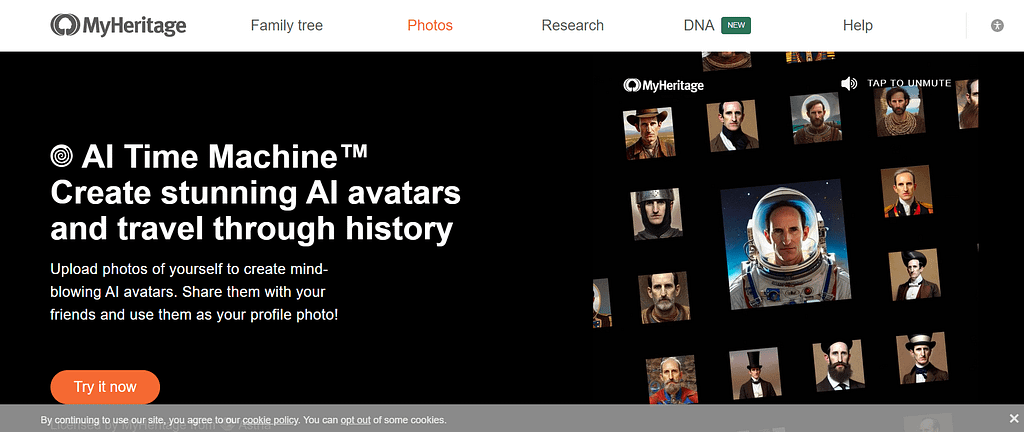Select the avatar with red military uniform
The height and width of the screenshot is (432, 1024).
point(906,192)
